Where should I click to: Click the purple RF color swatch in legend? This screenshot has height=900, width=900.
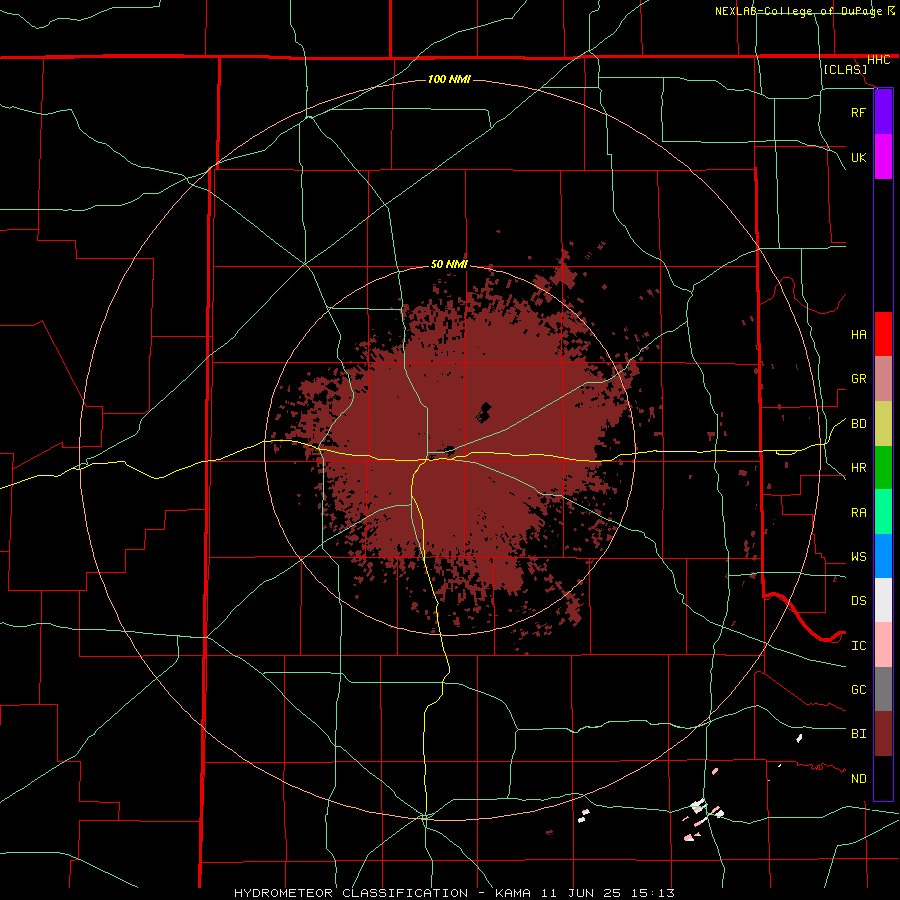tap(883, 112)
